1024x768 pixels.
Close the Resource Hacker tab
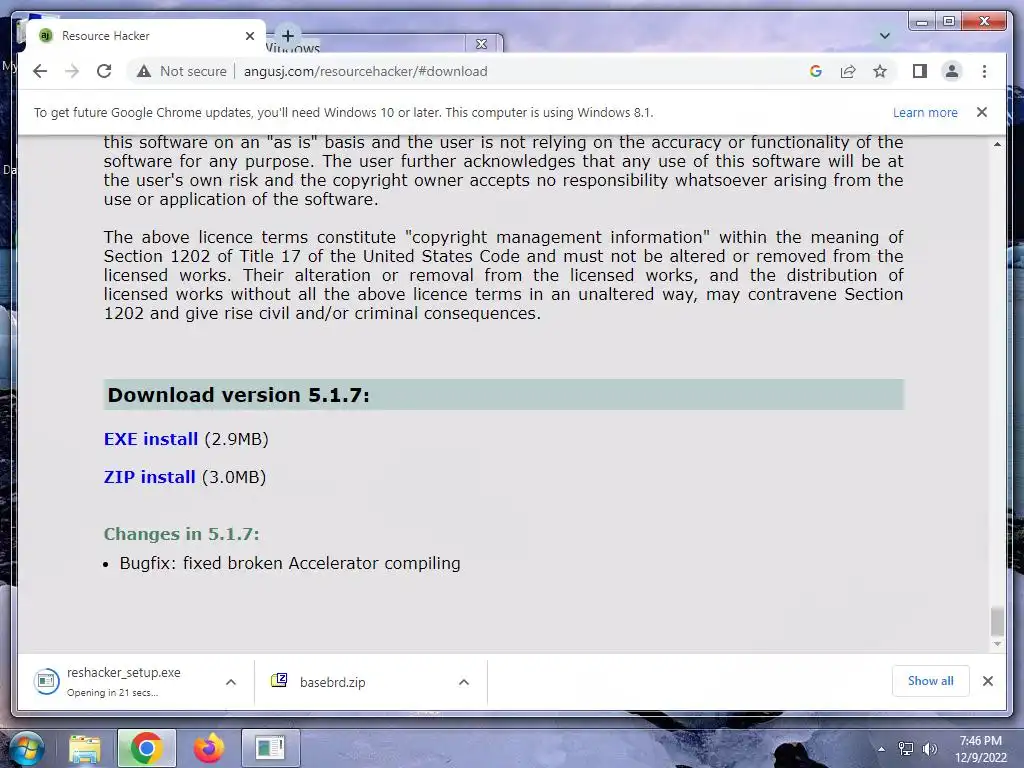point(249,36)
